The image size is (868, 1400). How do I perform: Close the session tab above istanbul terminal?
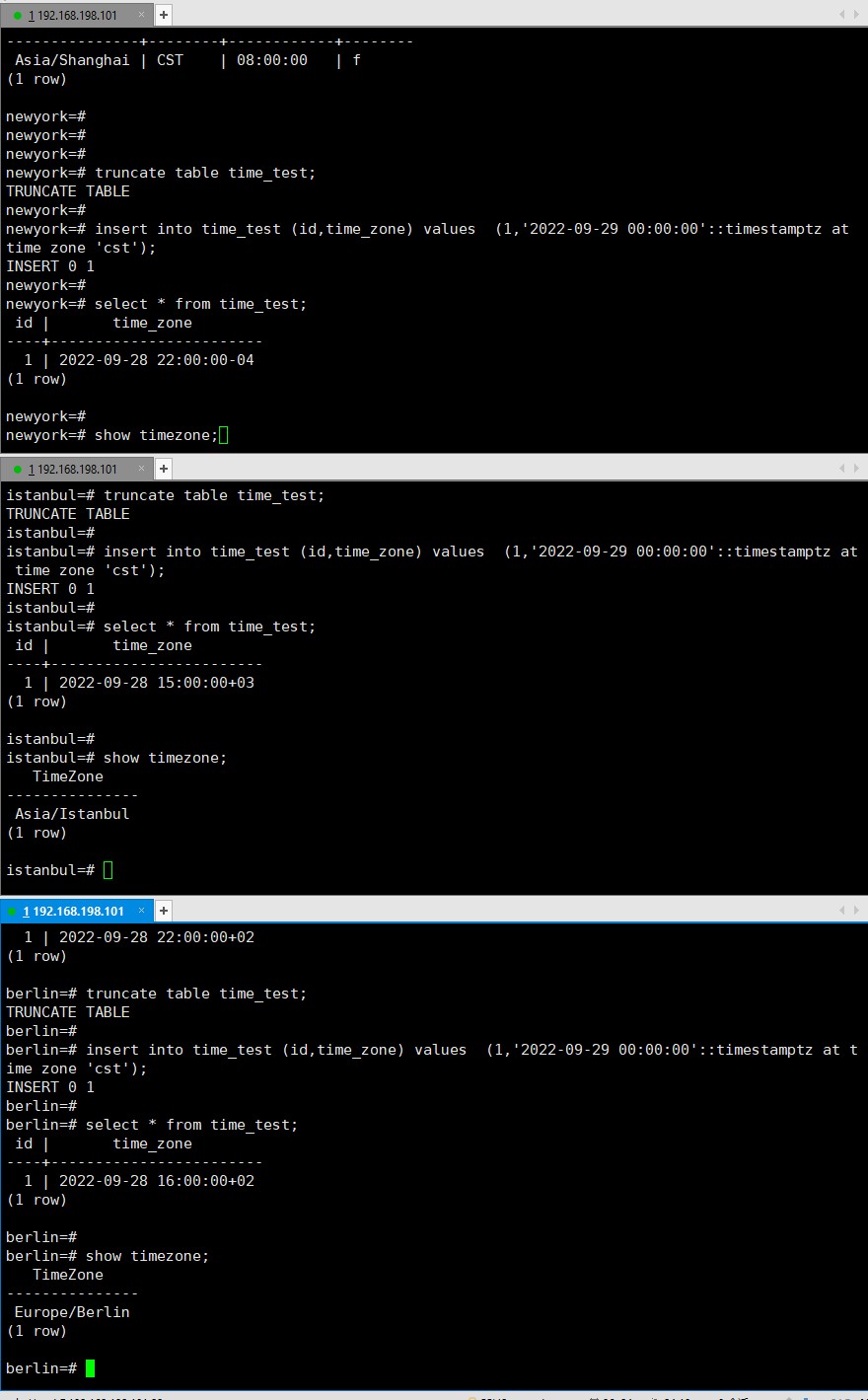141,469
